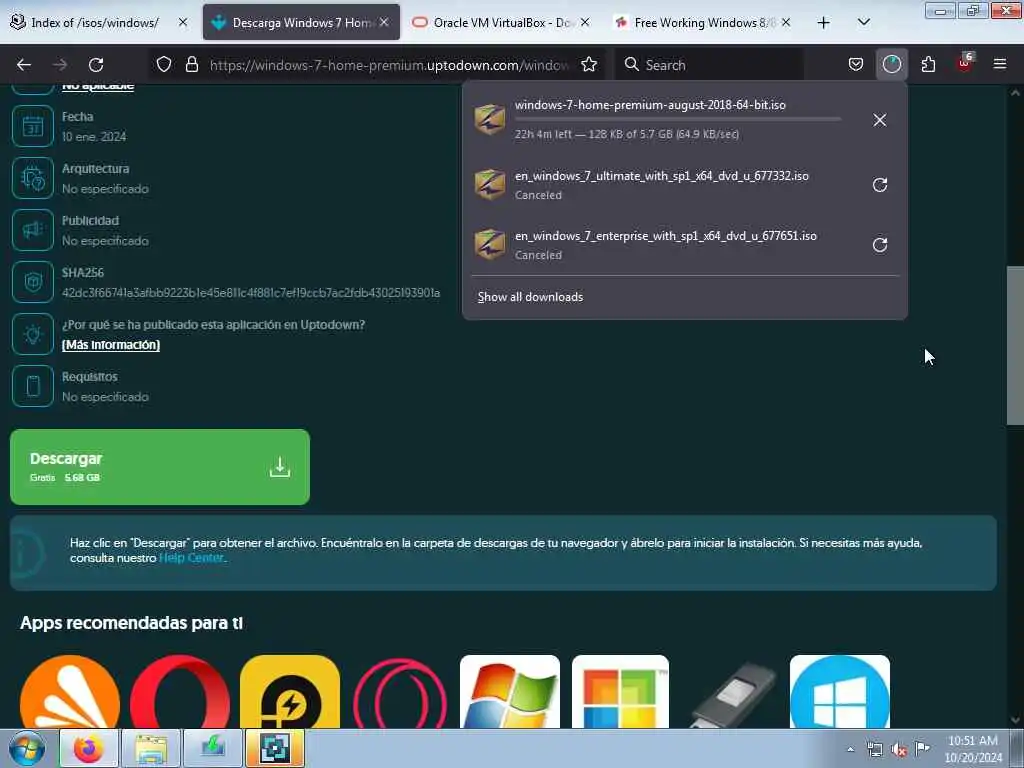Open the blue Windows logo app icon

840,692
